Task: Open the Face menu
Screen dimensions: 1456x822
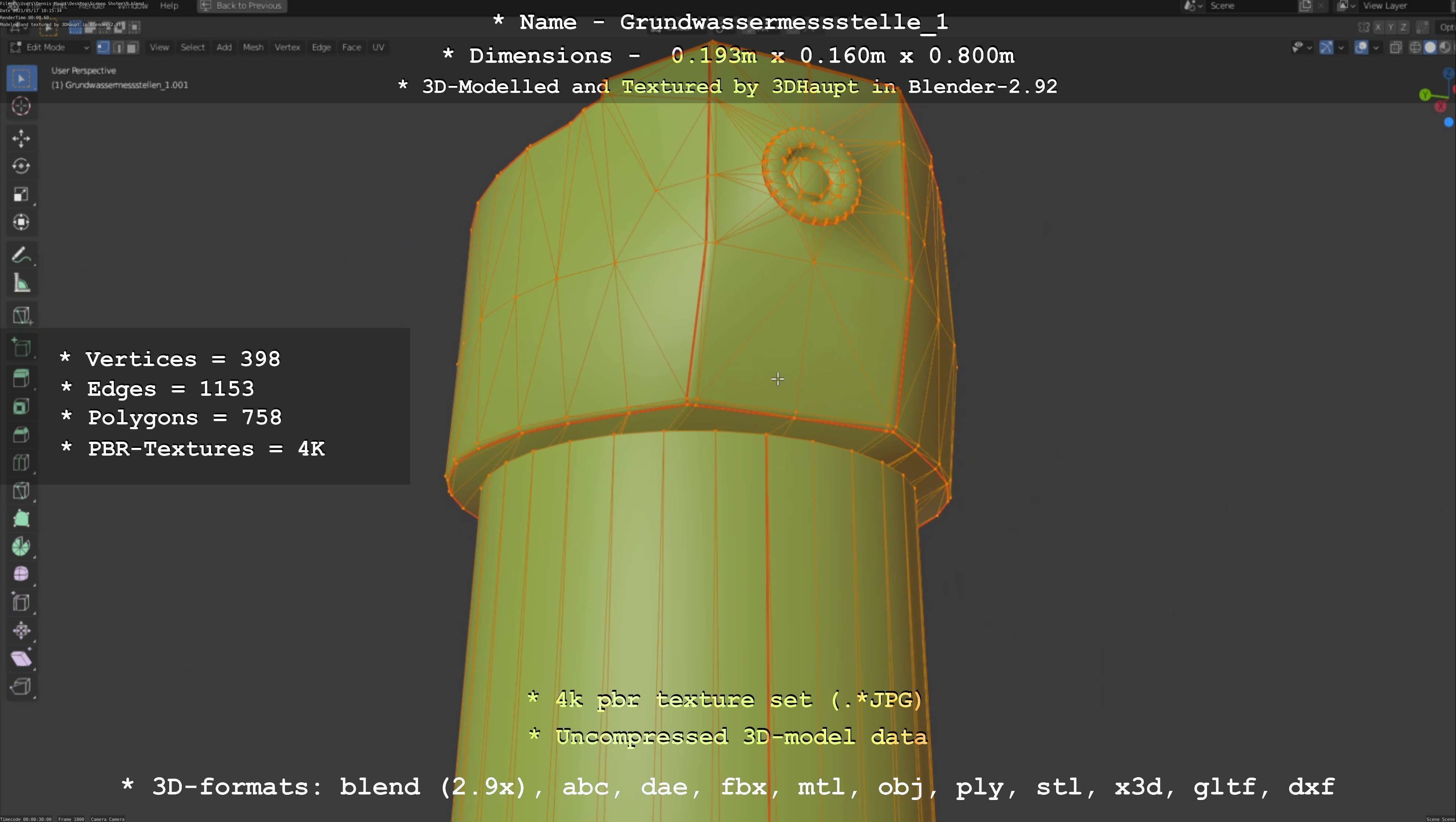Action: click(x=351, y=47)
